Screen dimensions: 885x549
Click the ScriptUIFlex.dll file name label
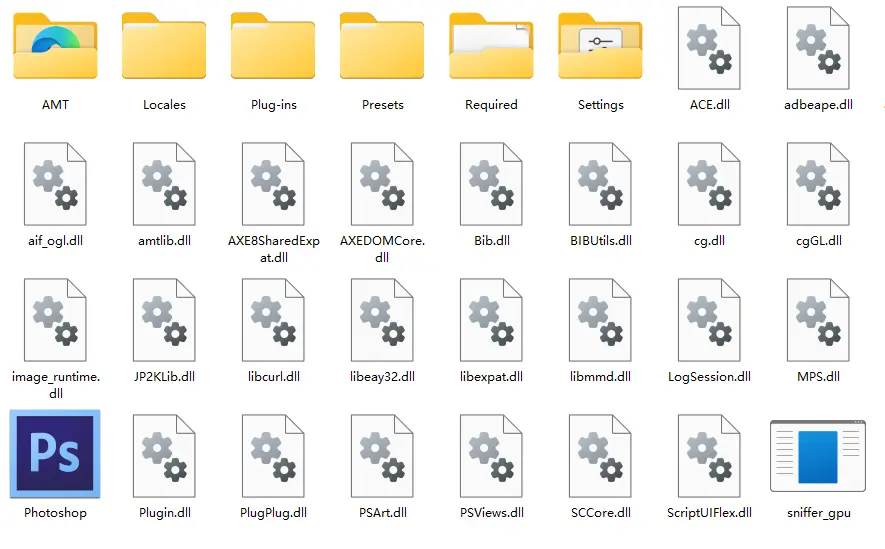(709, 513)
